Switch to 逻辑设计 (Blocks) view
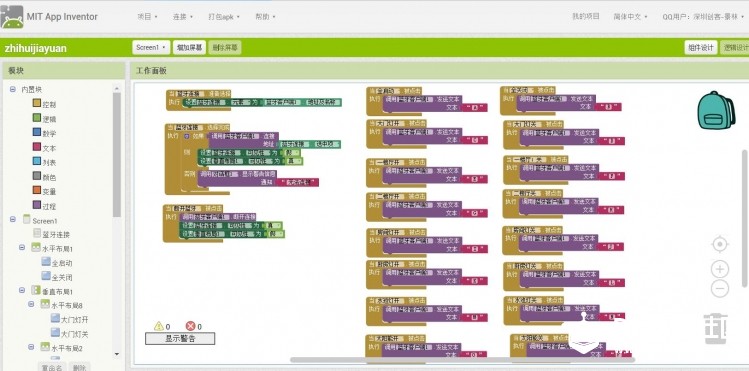 [x=735, y=47]
